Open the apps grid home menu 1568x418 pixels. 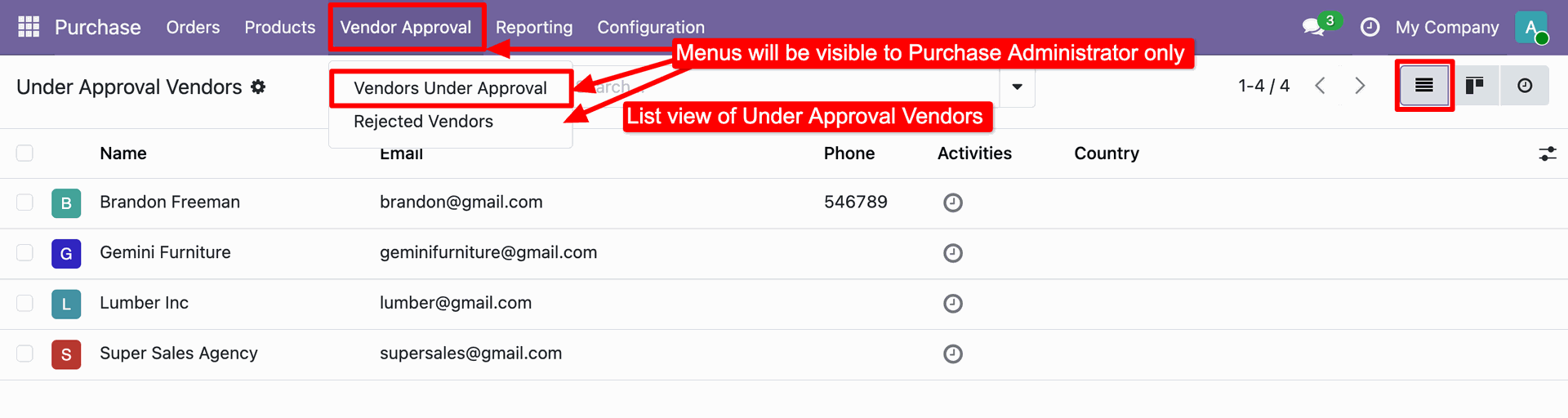29,27
